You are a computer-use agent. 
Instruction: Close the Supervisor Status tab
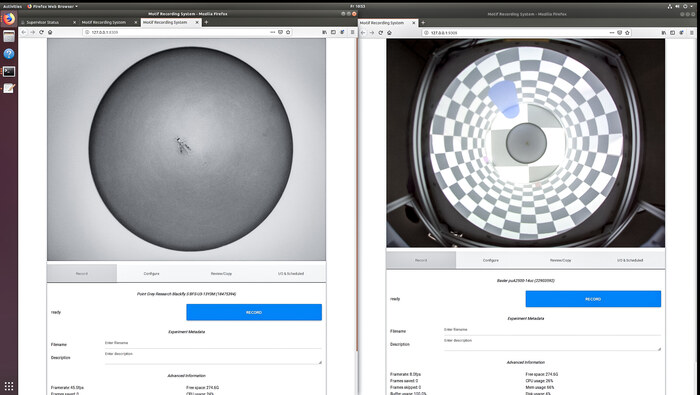pos(74,22)
